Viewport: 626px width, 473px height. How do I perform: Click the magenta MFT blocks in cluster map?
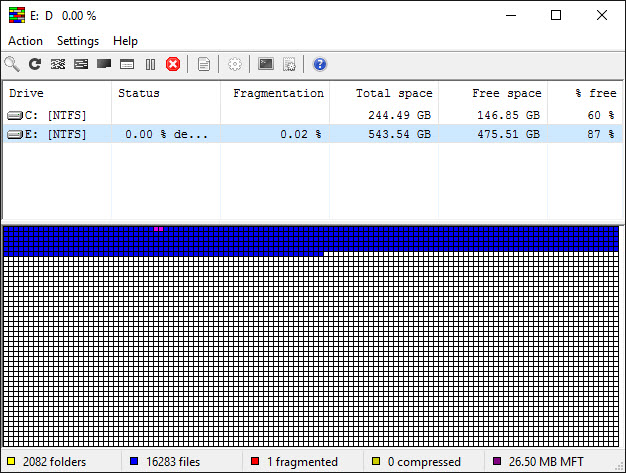(x=158, y=229)
